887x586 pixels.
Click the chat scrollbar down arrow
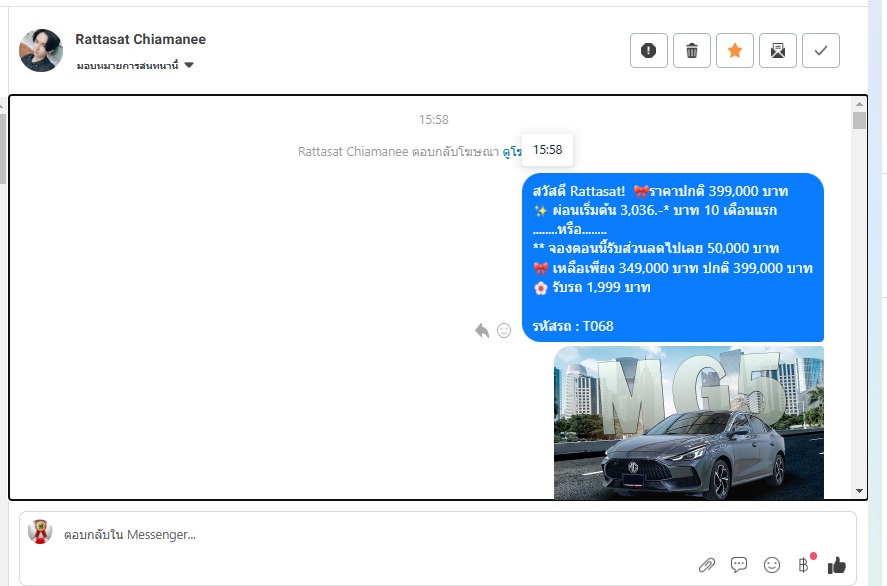click(x=859, y=491)
